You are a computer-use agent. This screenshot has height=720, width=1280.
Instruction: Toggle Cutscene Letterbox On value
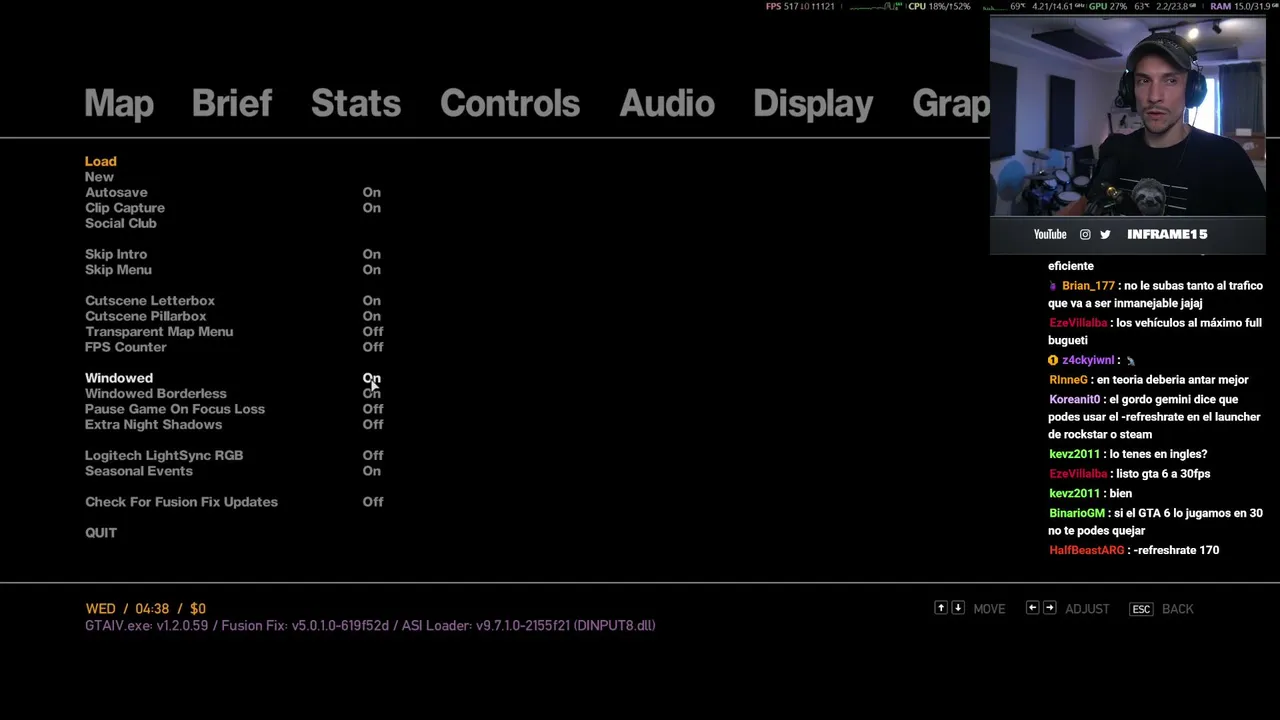coord(372,301)
